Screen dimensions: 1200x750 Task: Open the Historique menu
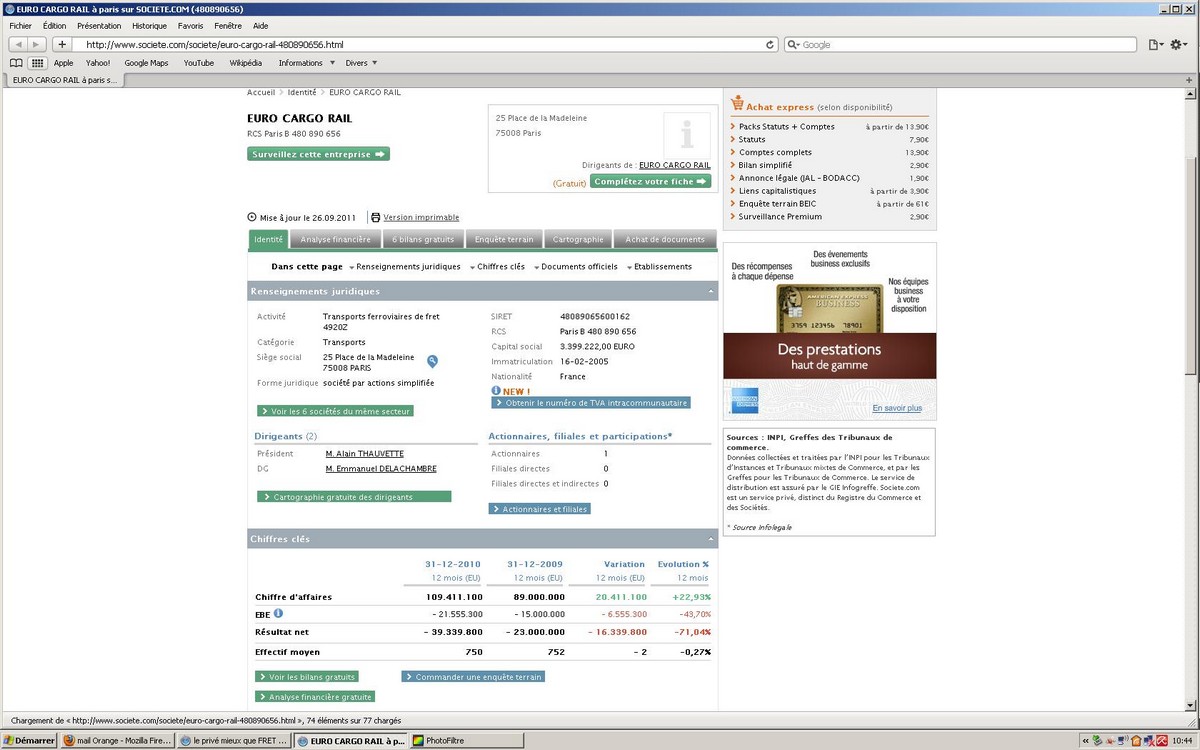point(149,26)
